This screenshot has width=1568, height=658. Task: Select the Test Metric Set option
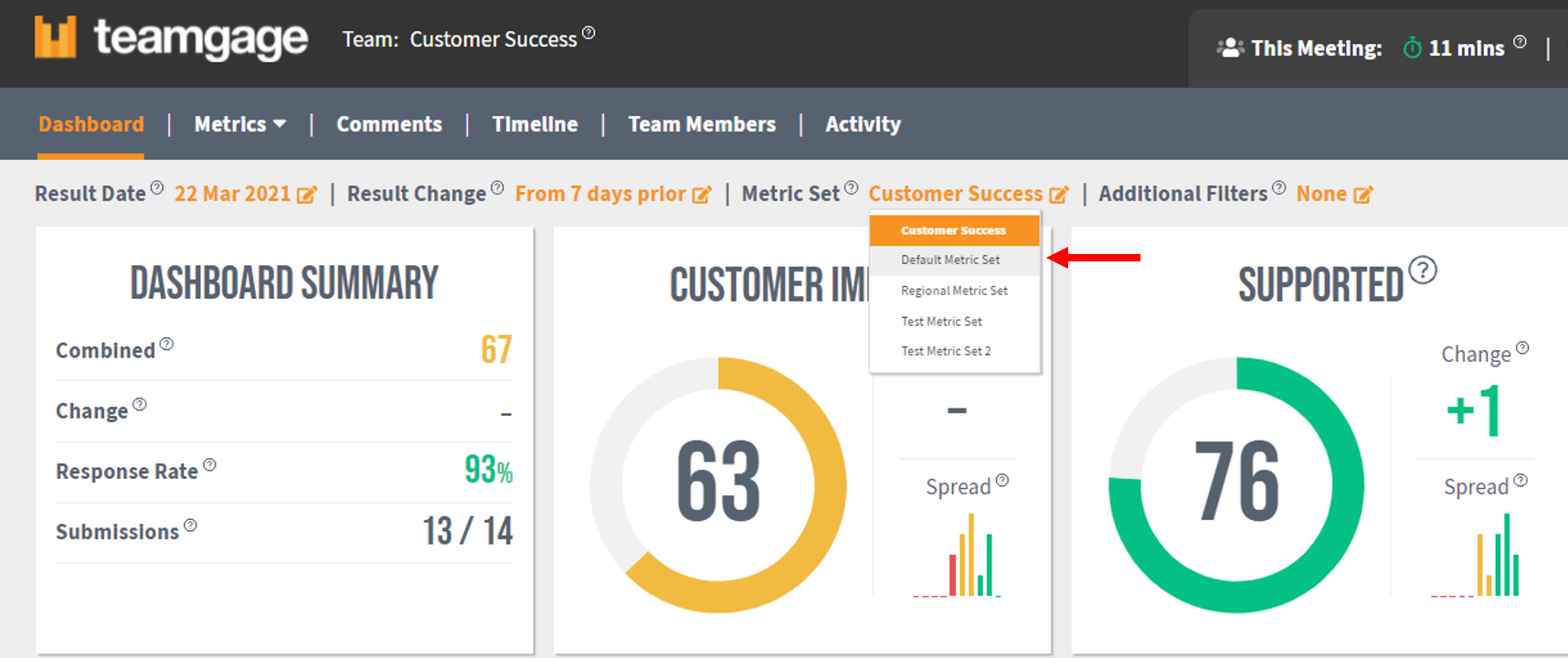pyautogui.click(x=955, y=322)
